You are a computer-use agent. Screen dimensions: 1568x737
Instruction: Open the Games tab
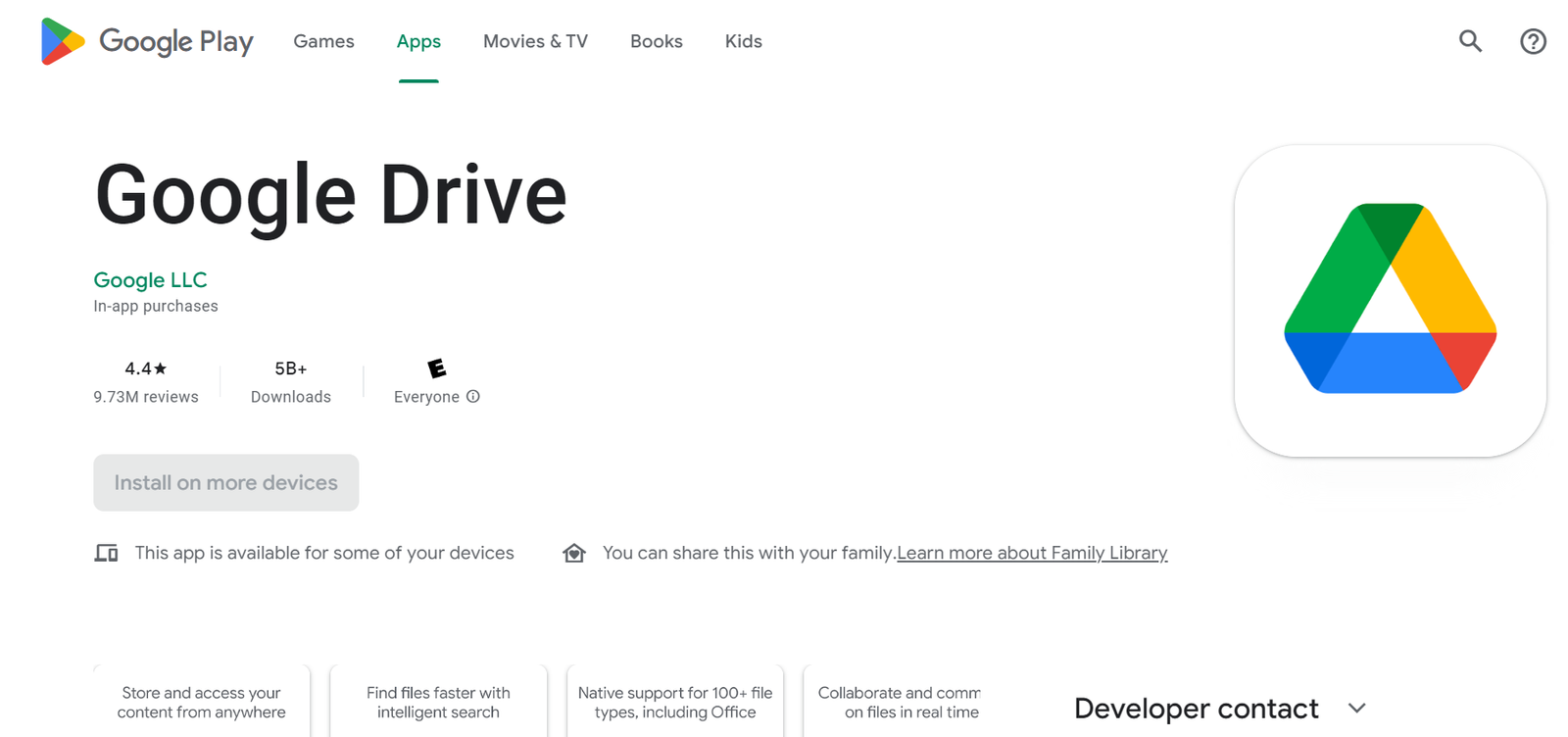coord(323,41)
